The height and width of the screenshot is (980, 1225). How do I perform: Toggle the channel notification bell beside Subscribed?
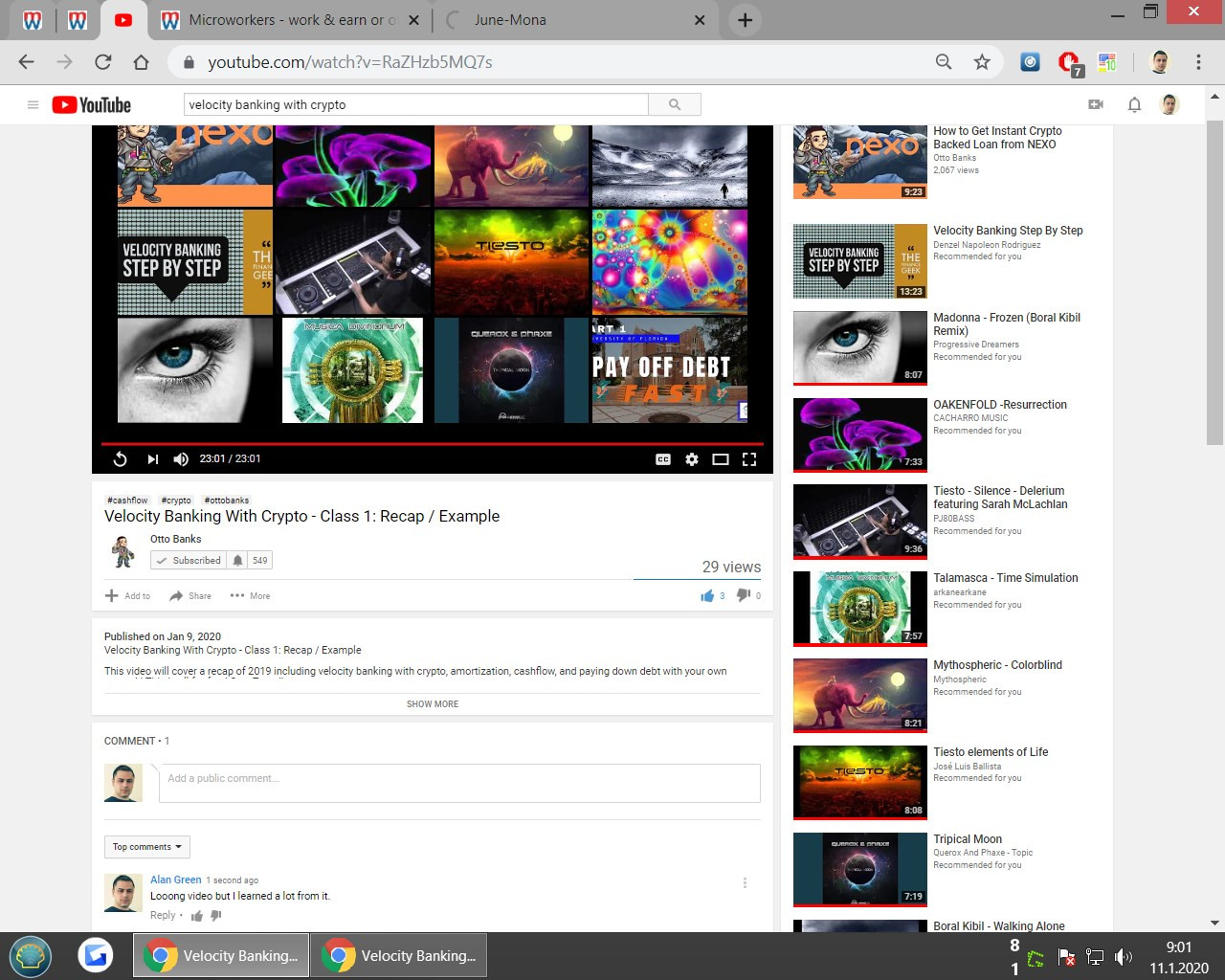[x=237, y=560]
